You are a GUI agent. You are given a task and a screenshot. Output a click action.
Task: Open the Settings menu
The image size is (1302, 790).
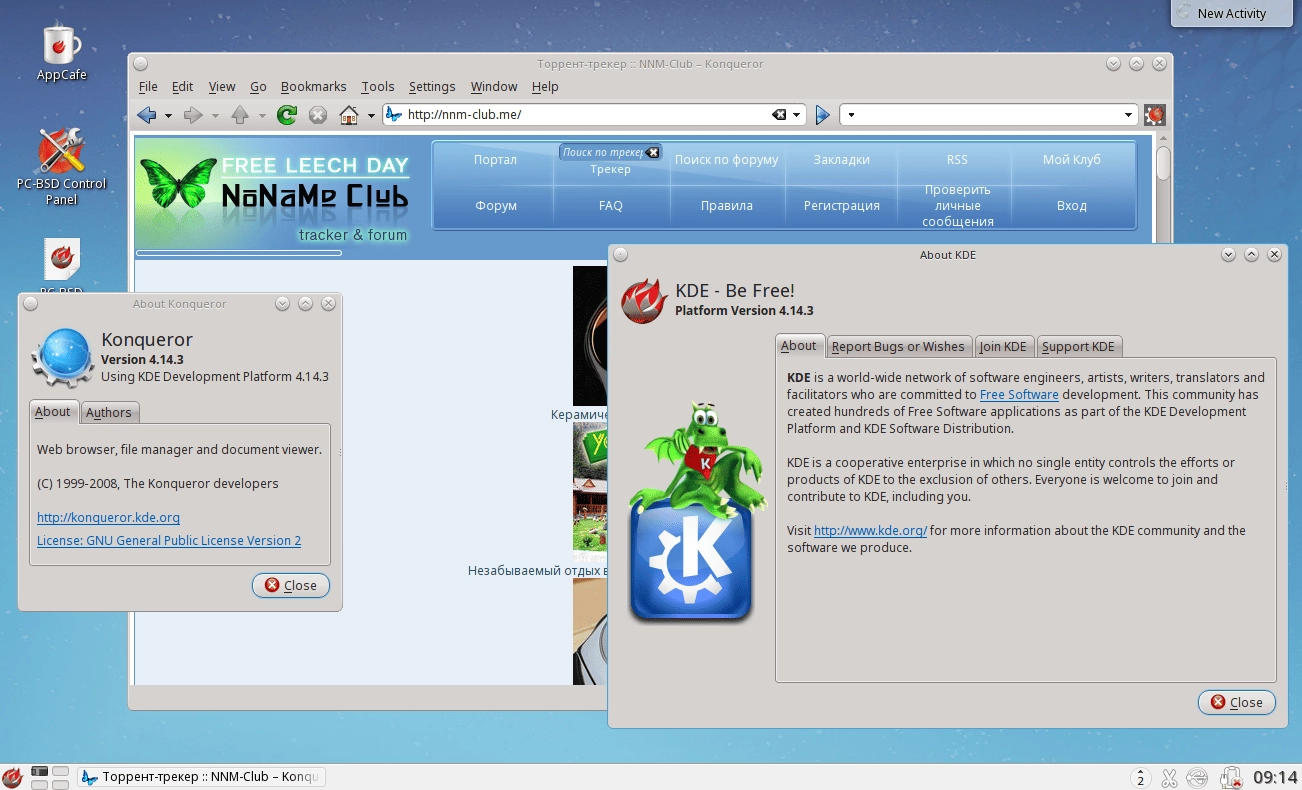(x=432, y=87)
